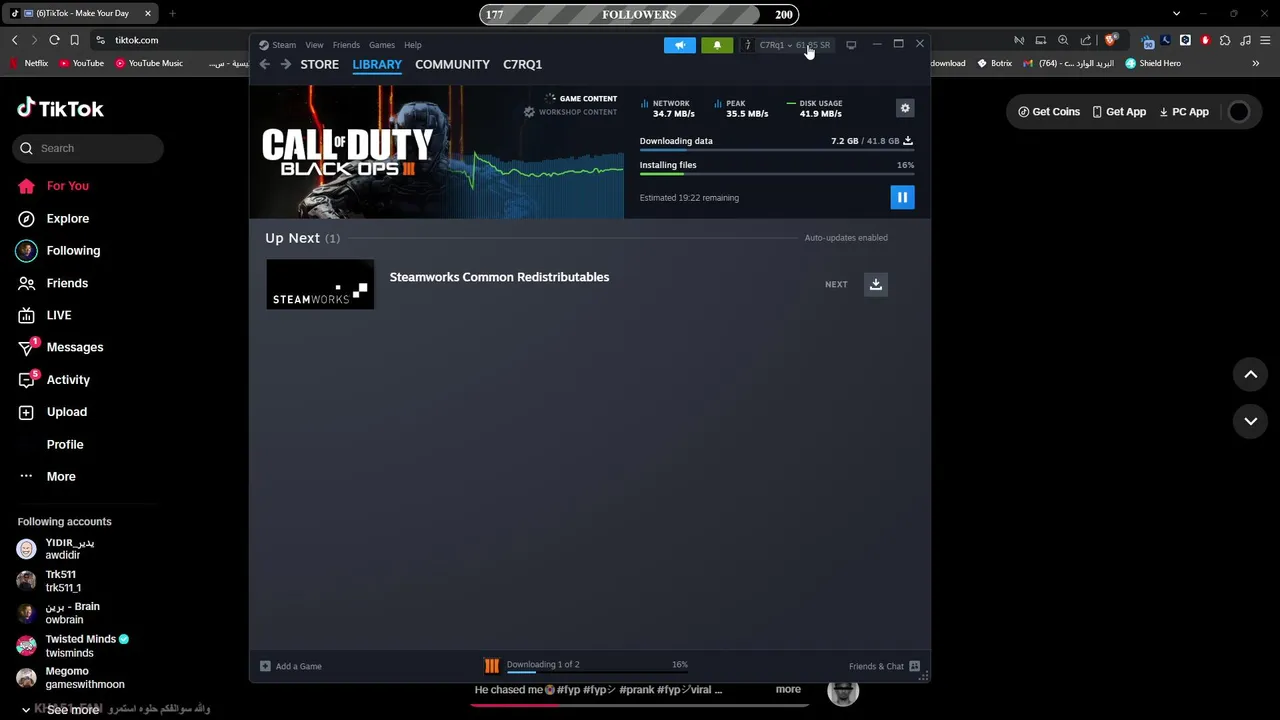Open YouTube Music bookmark
The width and height of the screenshot is (1280, 720).
[x=149, y=63]
